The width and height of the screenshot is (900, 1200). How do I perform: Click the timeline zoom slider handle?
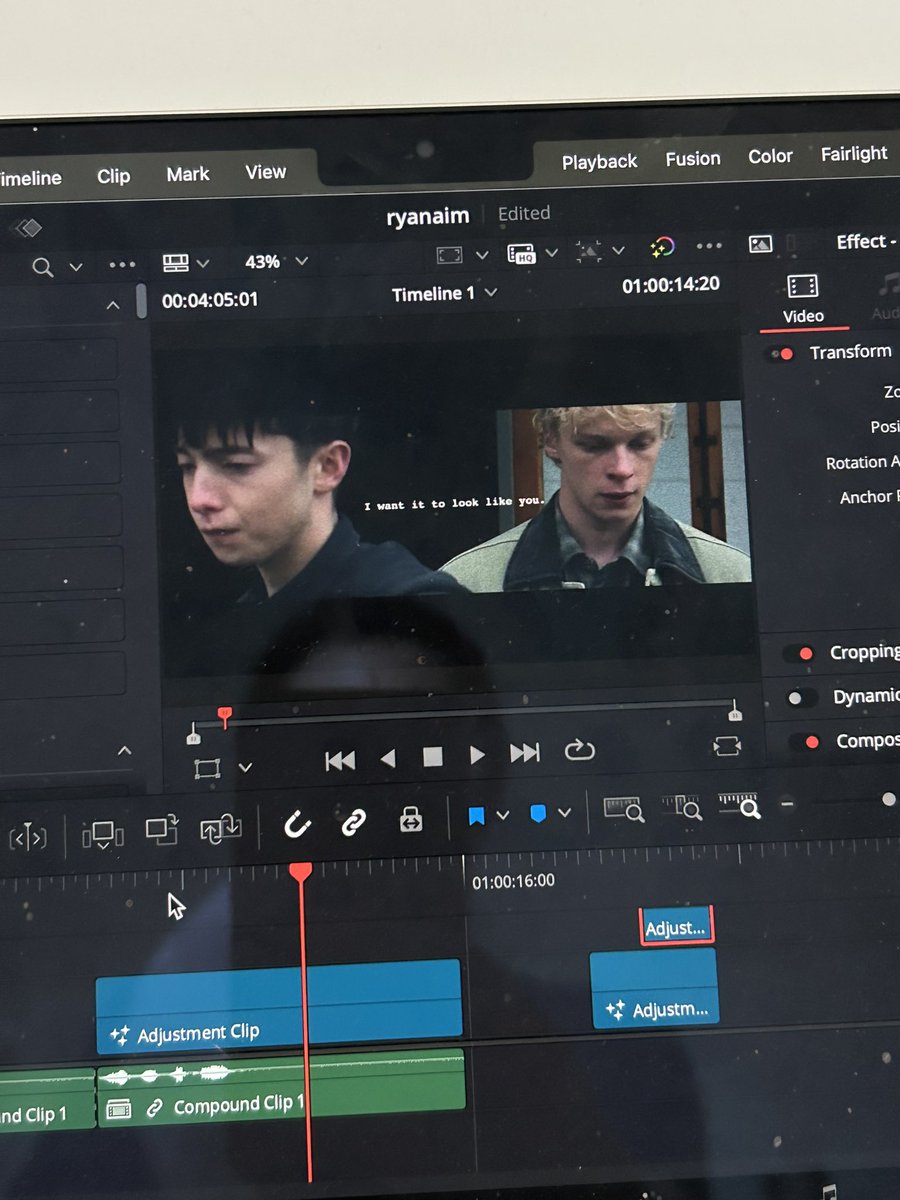(889, 799)
